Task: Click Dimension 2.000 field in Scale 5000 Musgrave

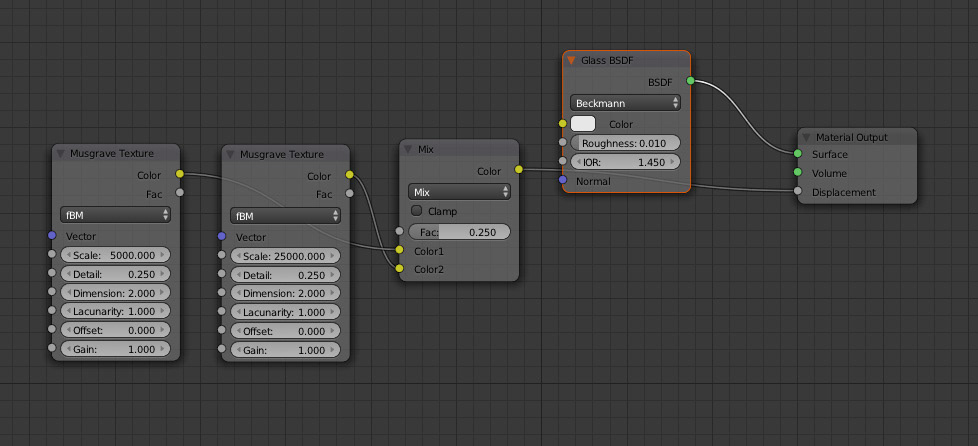Action: [115, 293]
